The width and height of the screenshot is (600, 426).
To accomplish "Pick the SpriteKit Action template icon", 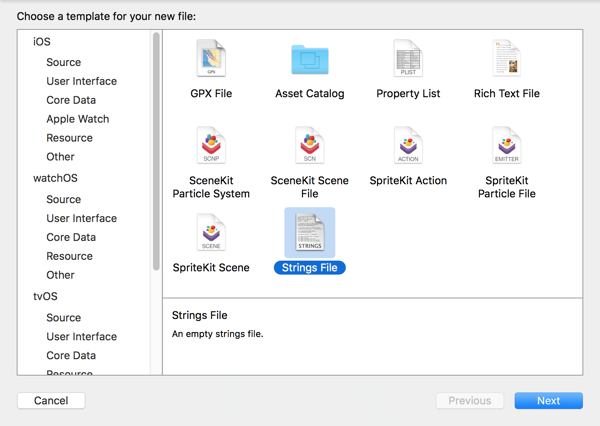I will coord(408,147).
